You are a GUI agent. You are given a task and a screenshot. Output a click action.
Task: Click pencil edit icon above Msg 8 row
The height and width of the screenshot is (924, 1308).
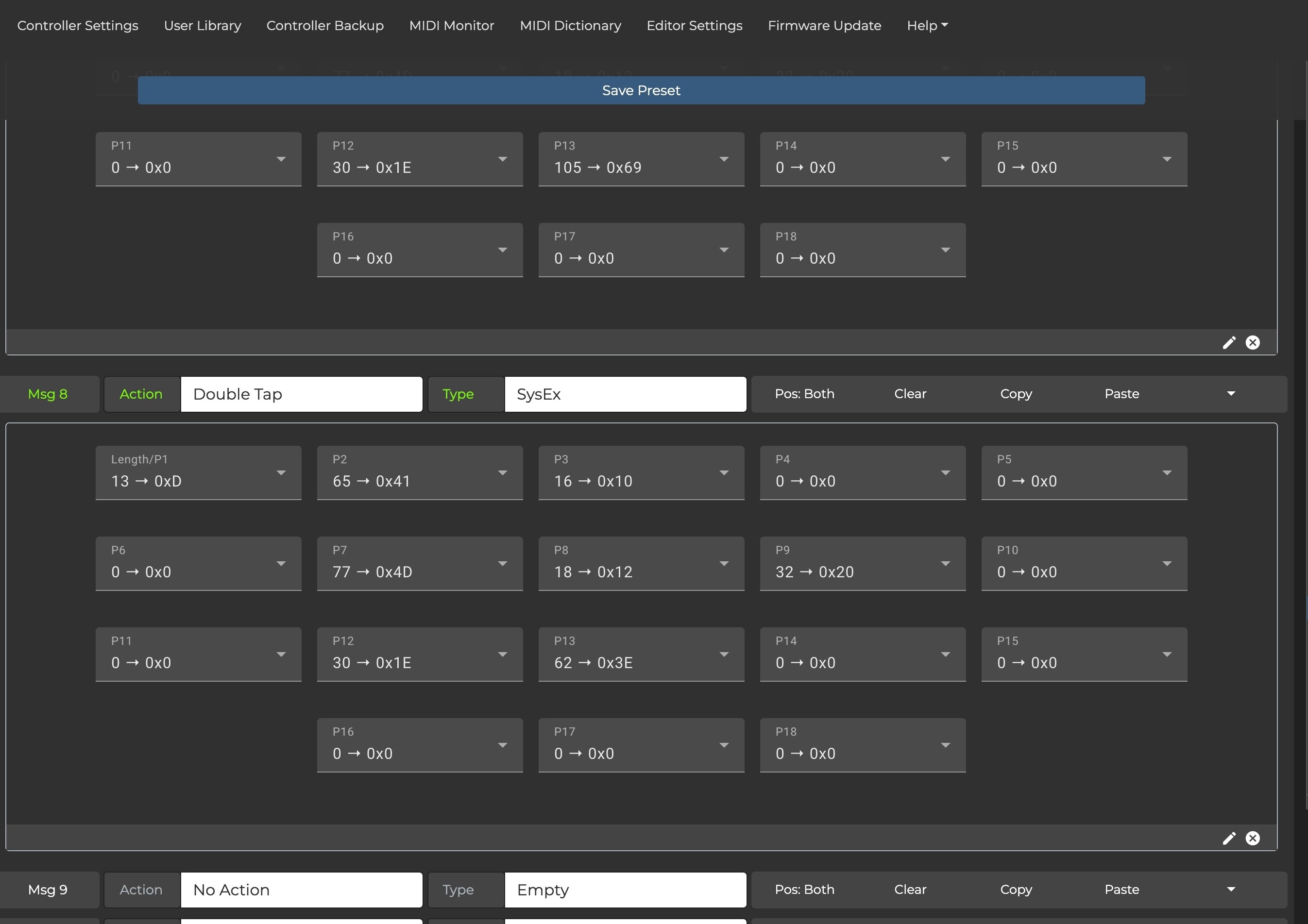click(1229, 342)
